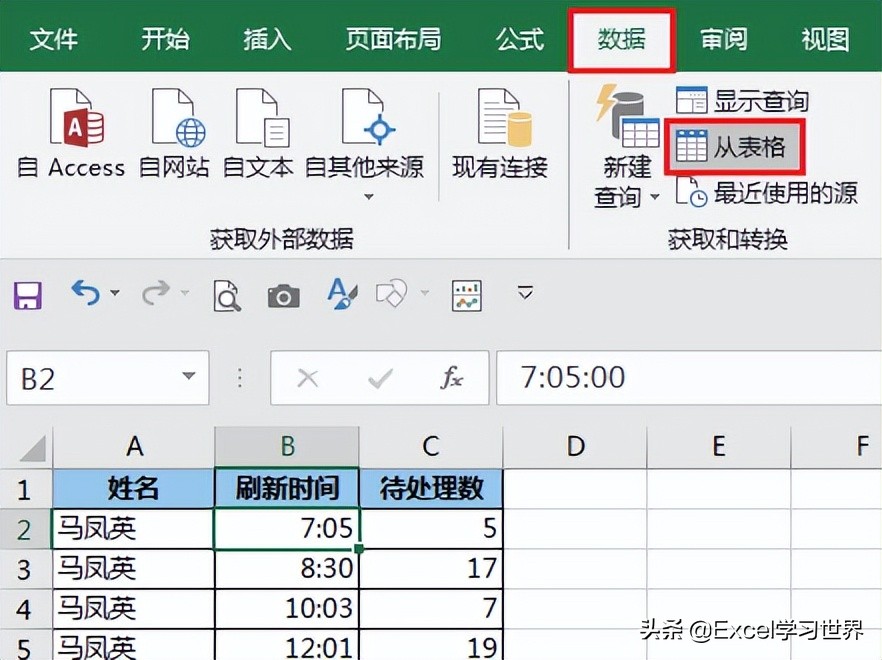
Task: Open the undo history dropdown
Action: (x=115, y=293)
